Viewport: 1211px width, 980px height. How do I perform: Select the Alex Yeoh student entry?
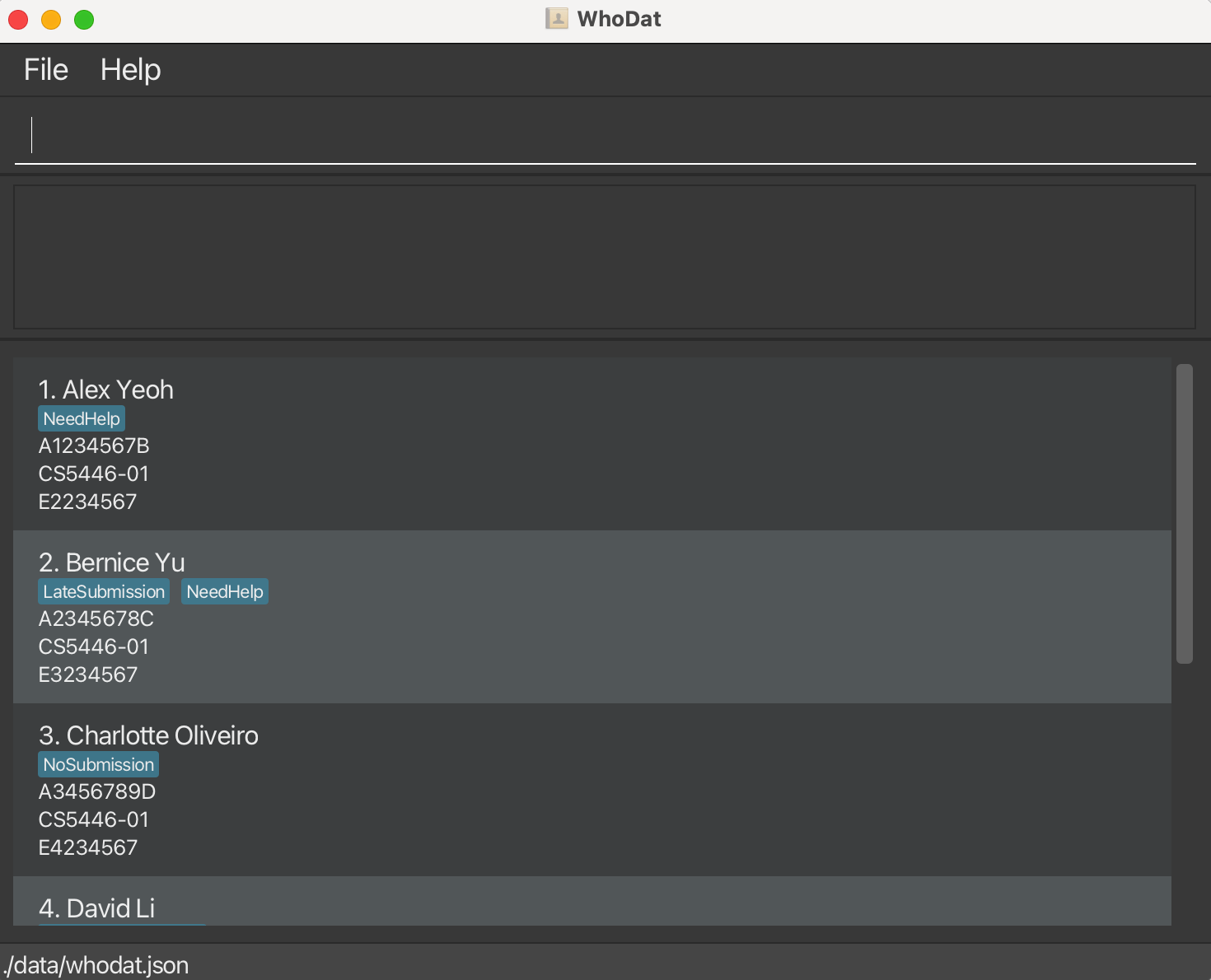coord(105,390)
